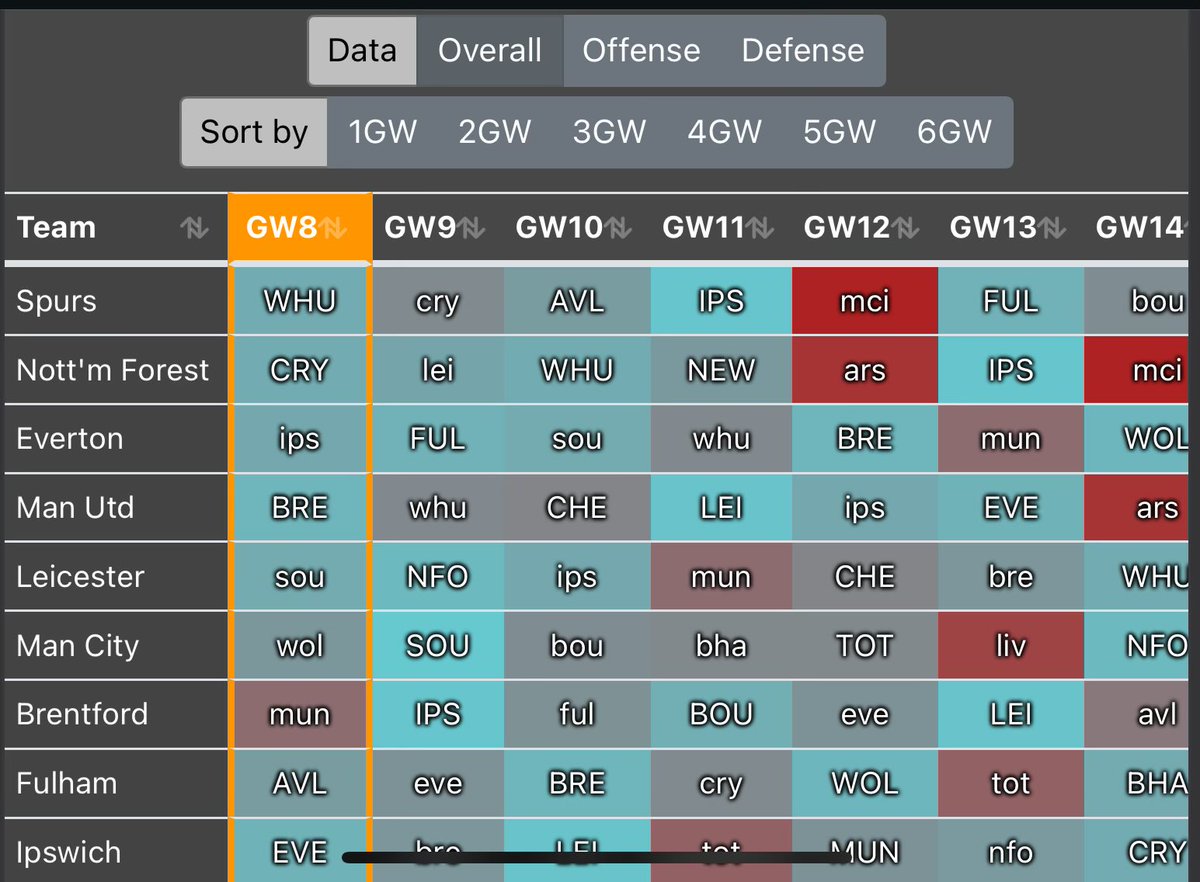This screenshot has height=882, width=1200.
Task: Select the Data view tab
Action: (362, 50)
